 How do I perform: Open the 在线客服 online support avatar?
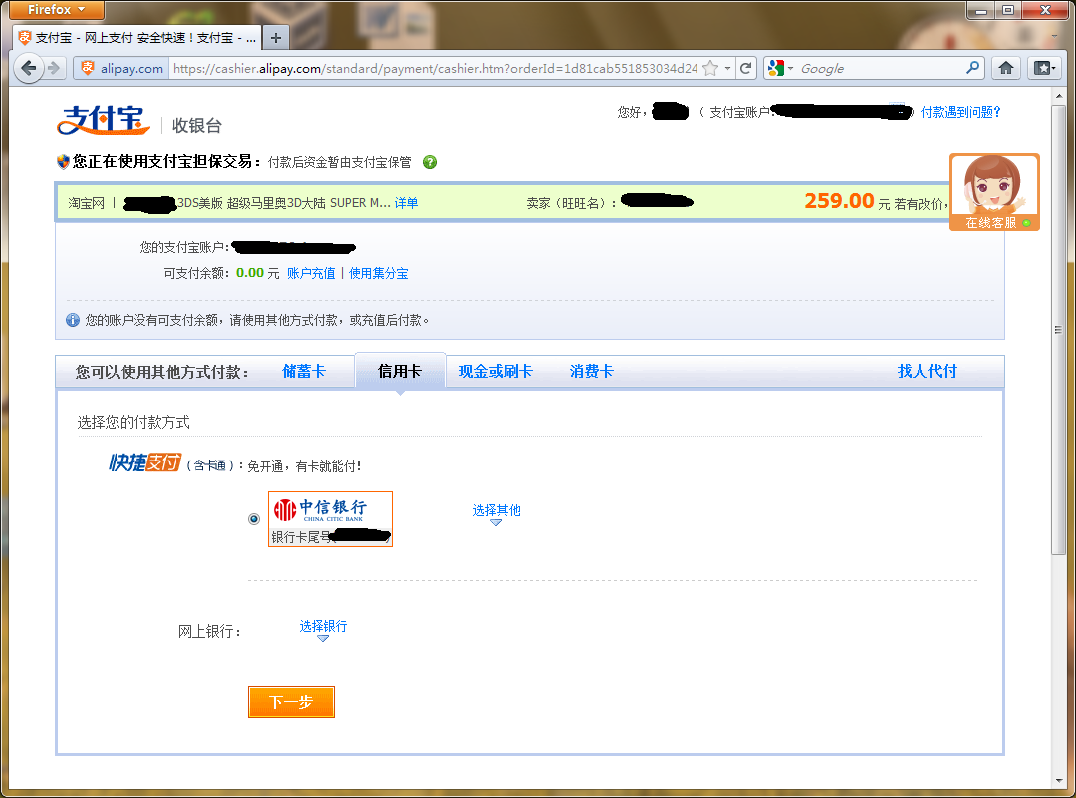(994, 192)
